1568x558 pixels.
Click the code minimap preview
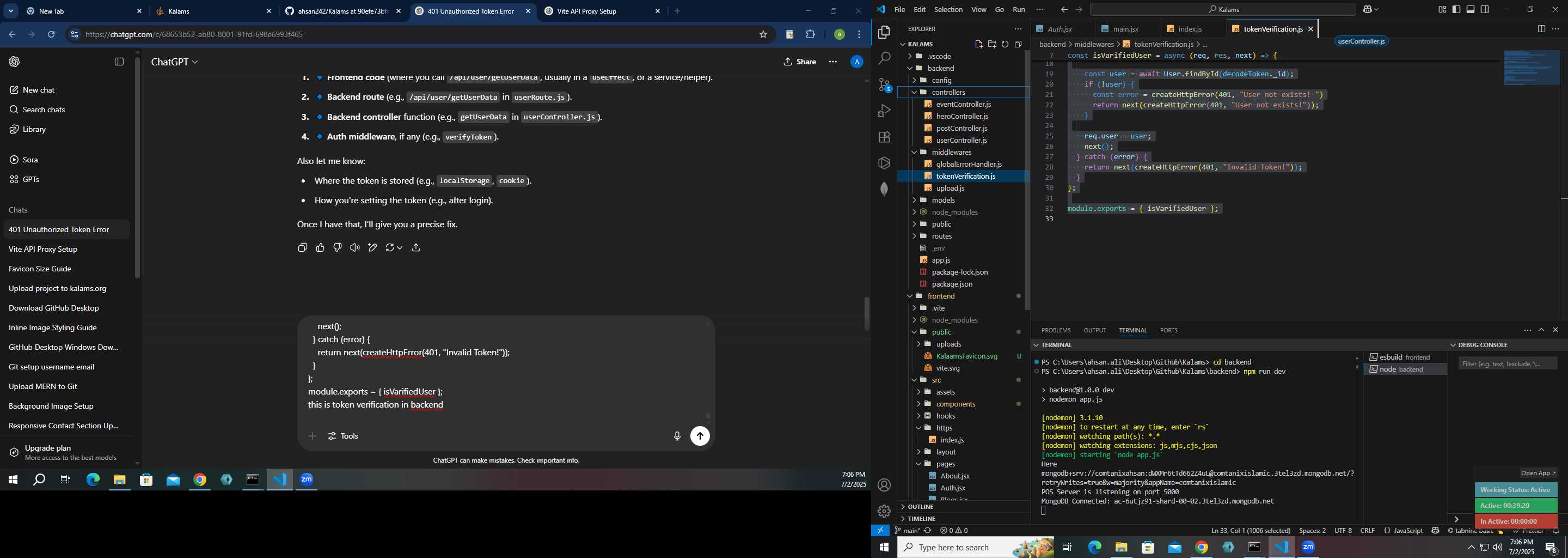[1532, 68]
